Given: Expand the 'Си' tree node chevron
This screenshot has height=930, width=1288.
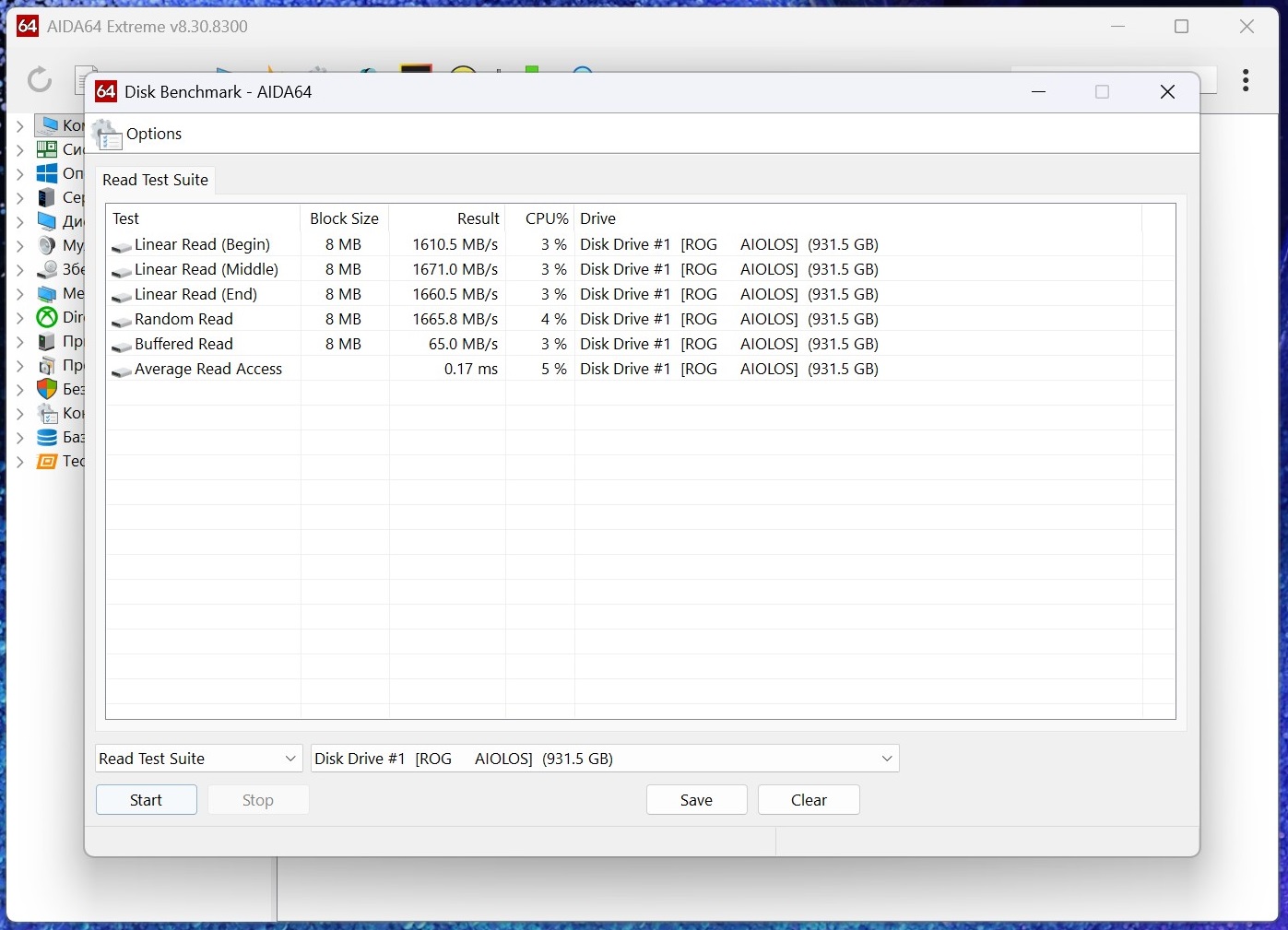Looking at the screenshot, I should click(20, 149).
